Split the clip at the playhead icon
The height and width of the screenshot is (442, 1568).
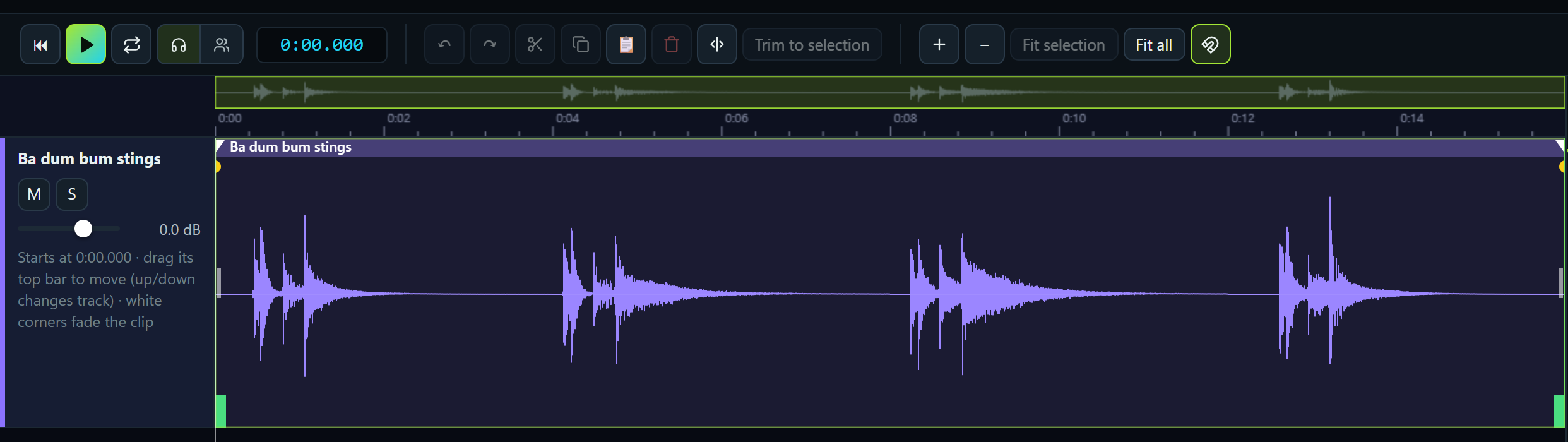coord(717,44)
